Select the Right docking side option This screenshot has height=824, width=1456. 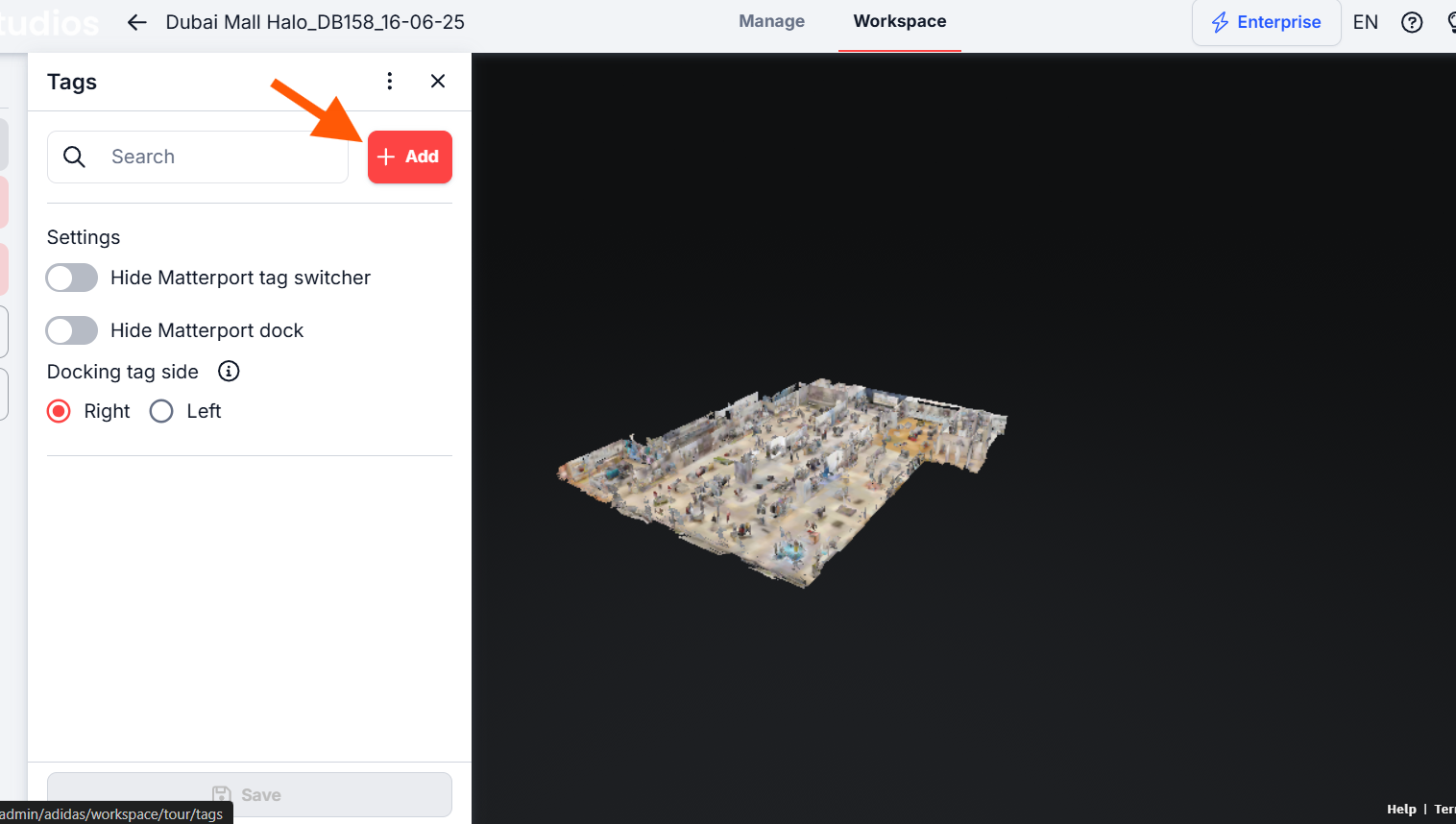pos(60,411)
